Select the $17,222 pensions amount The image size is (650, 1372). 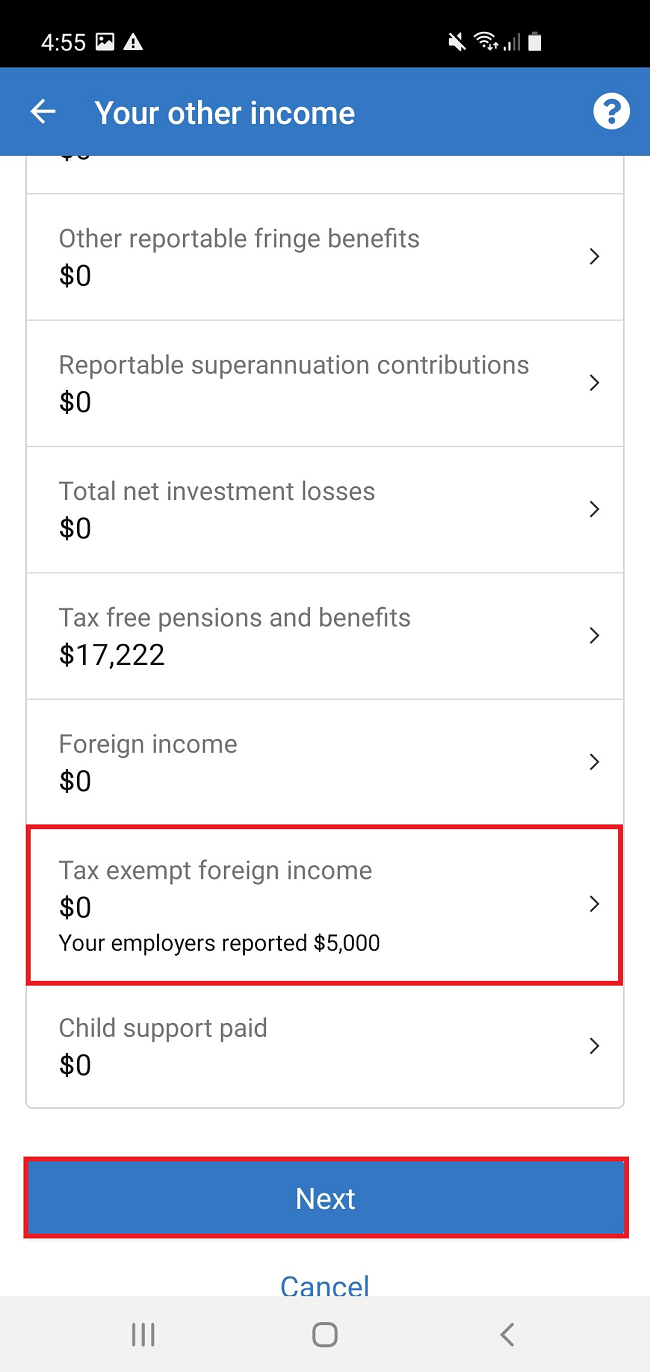pos(112,655)
